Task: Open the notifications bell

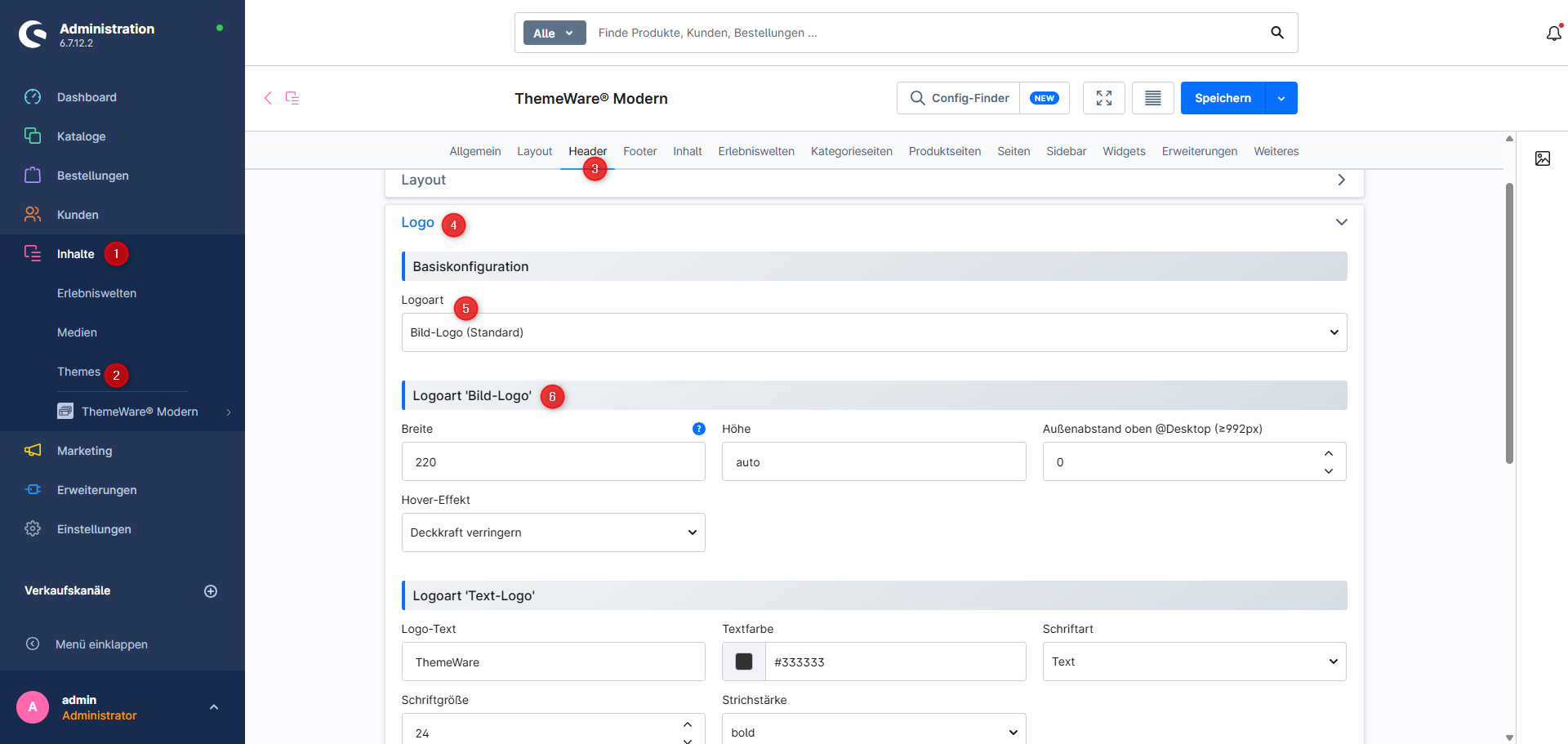Action: click(1553, 33)
